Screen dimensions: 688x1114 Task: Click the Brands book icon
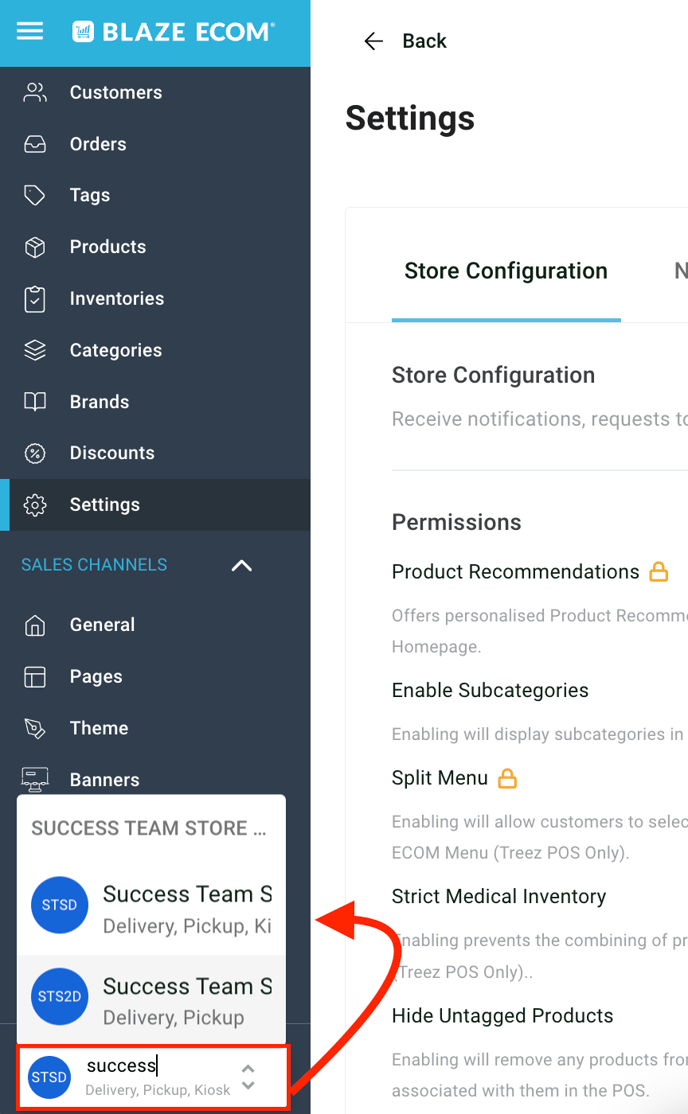[35, 402]
